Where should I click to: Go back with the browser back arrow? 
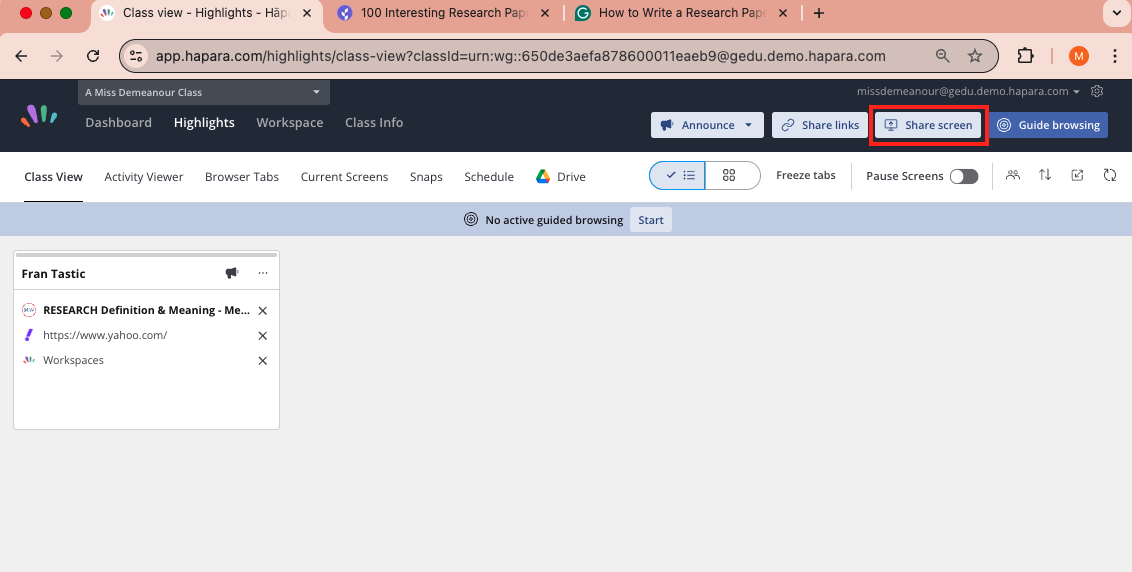click(22, 56)
